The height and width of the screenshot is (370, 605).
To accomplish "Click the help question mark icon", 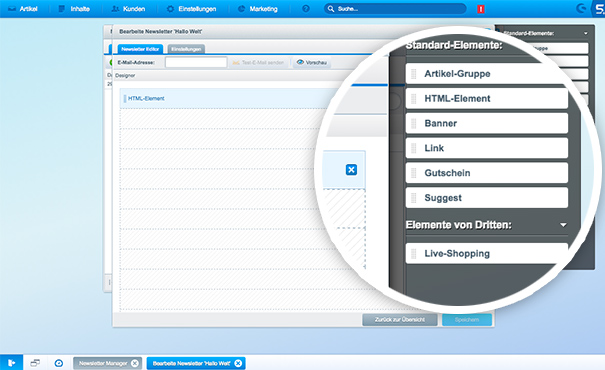I will (306, 8).
